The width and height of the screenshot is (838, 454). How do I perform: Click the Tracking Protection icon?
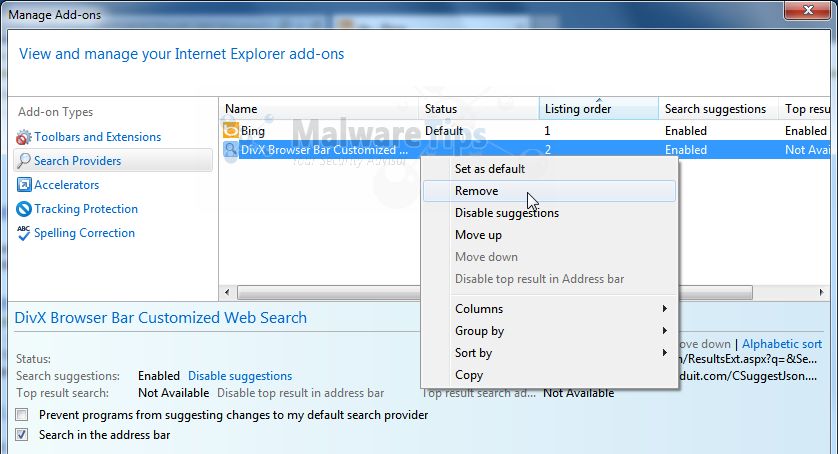click(24, 209)
